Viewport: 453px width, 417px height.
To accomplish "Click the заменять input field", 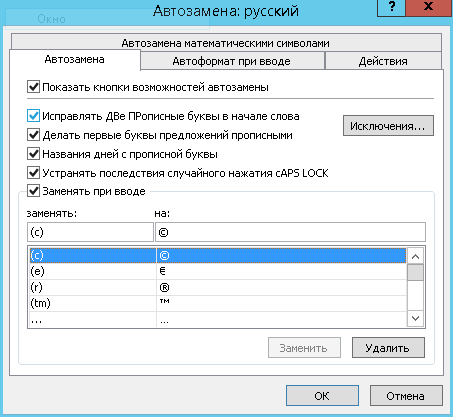I will (90, 232).
